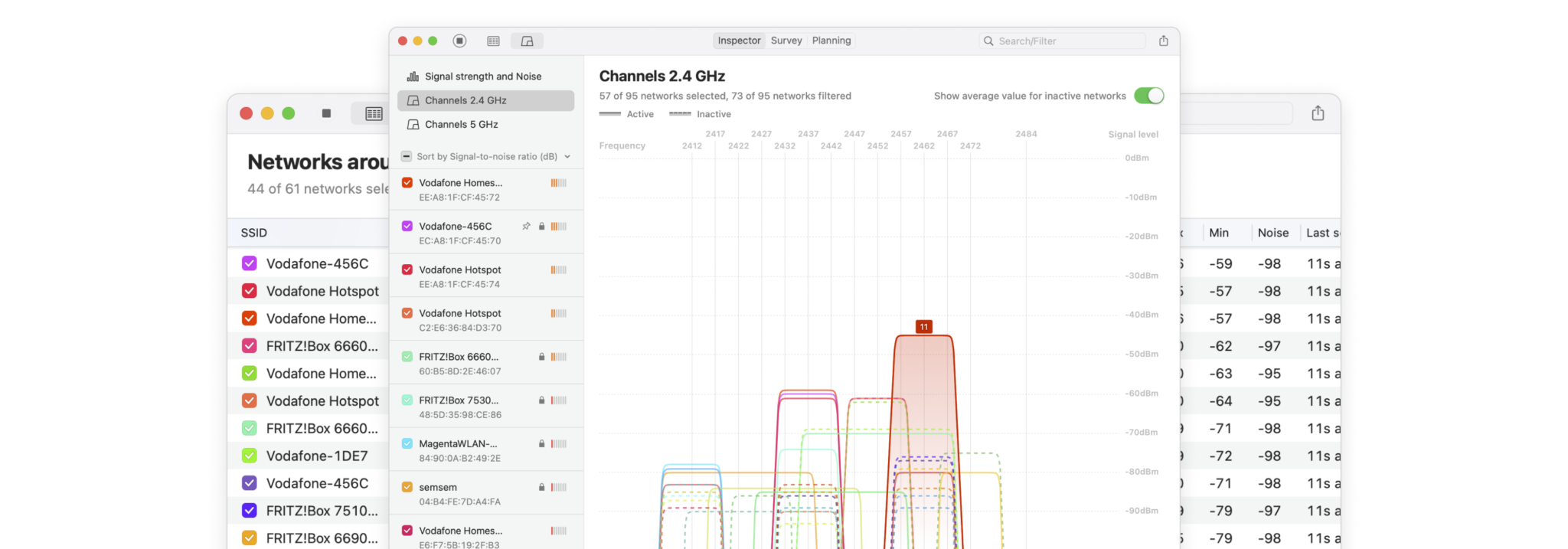Click signal bars icon for MagentaWLAN
Screen dimensions: 1568x549
(x=559, y=444)
